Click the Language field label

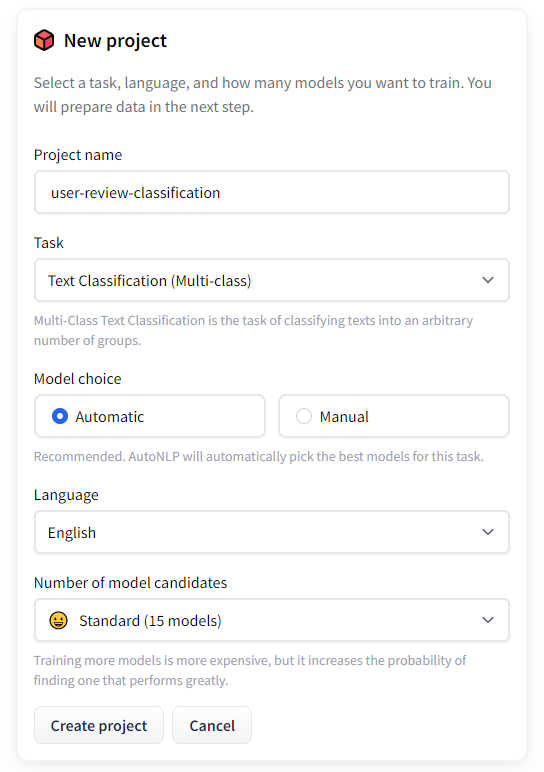point(66,495)
